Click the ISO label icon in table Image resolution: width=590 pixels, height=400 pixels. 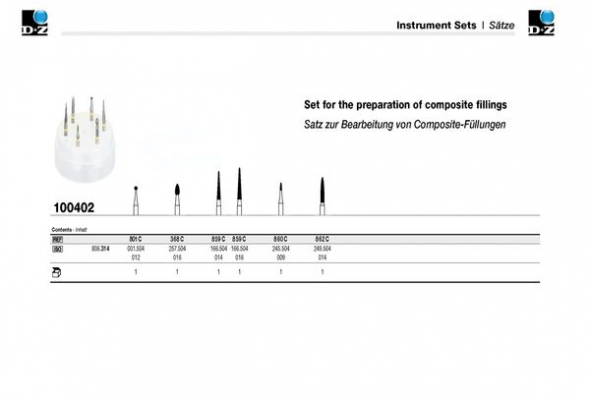57,249
